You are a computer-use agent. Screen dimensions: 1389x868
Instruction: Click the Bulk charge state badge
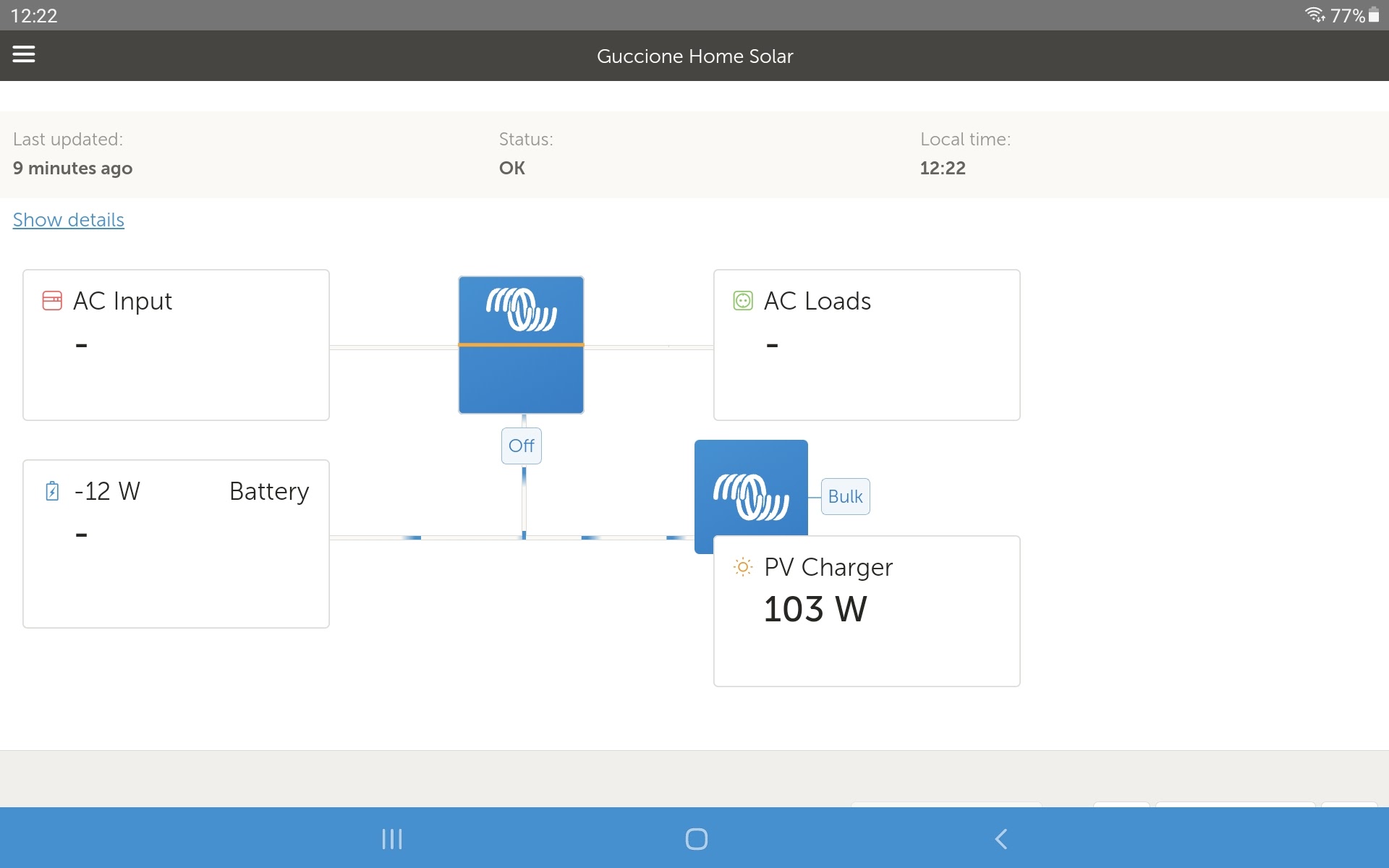tap(845, 497)
